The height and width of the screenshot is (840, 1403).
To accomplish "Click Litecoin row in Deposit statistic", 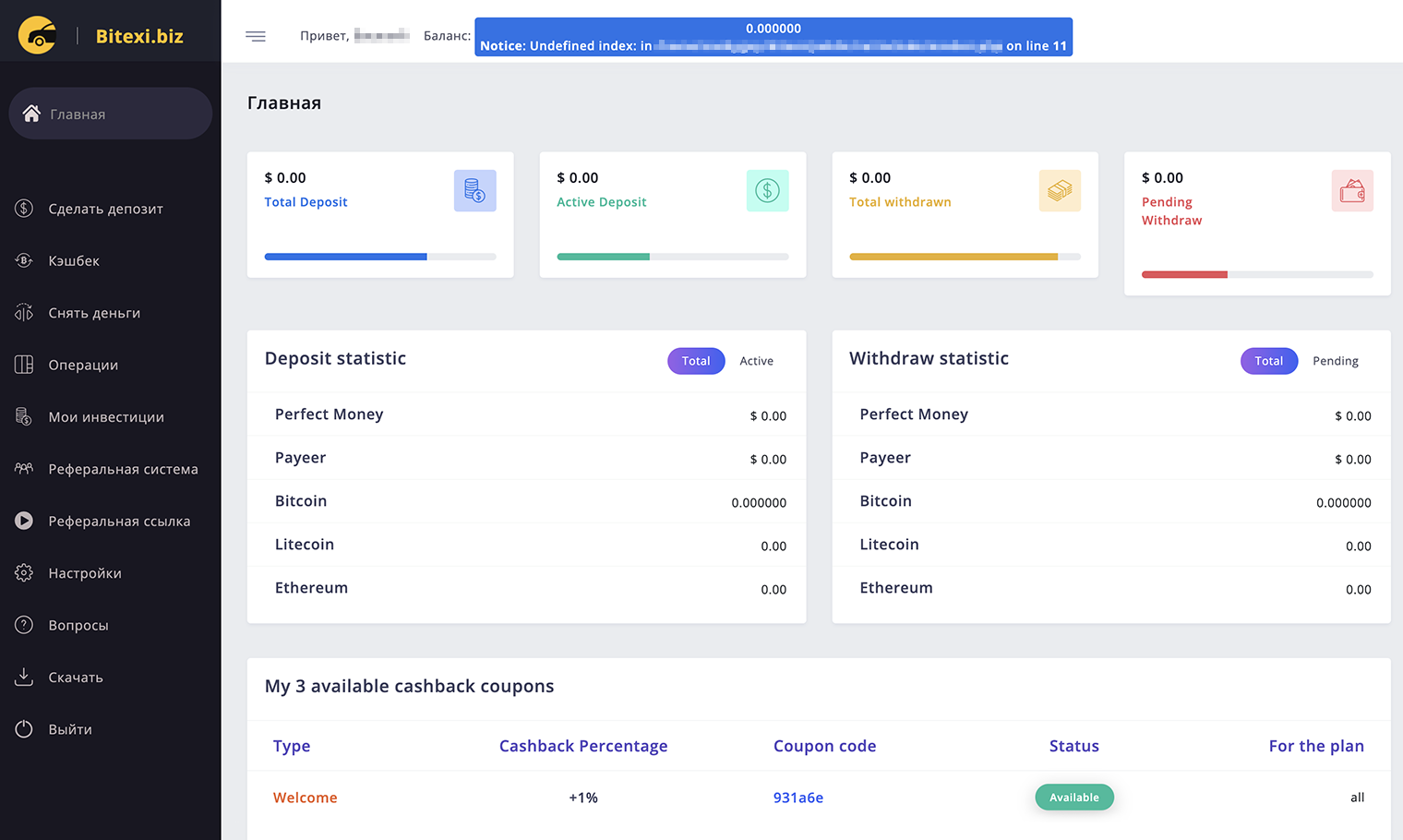I will pos(526,545).
